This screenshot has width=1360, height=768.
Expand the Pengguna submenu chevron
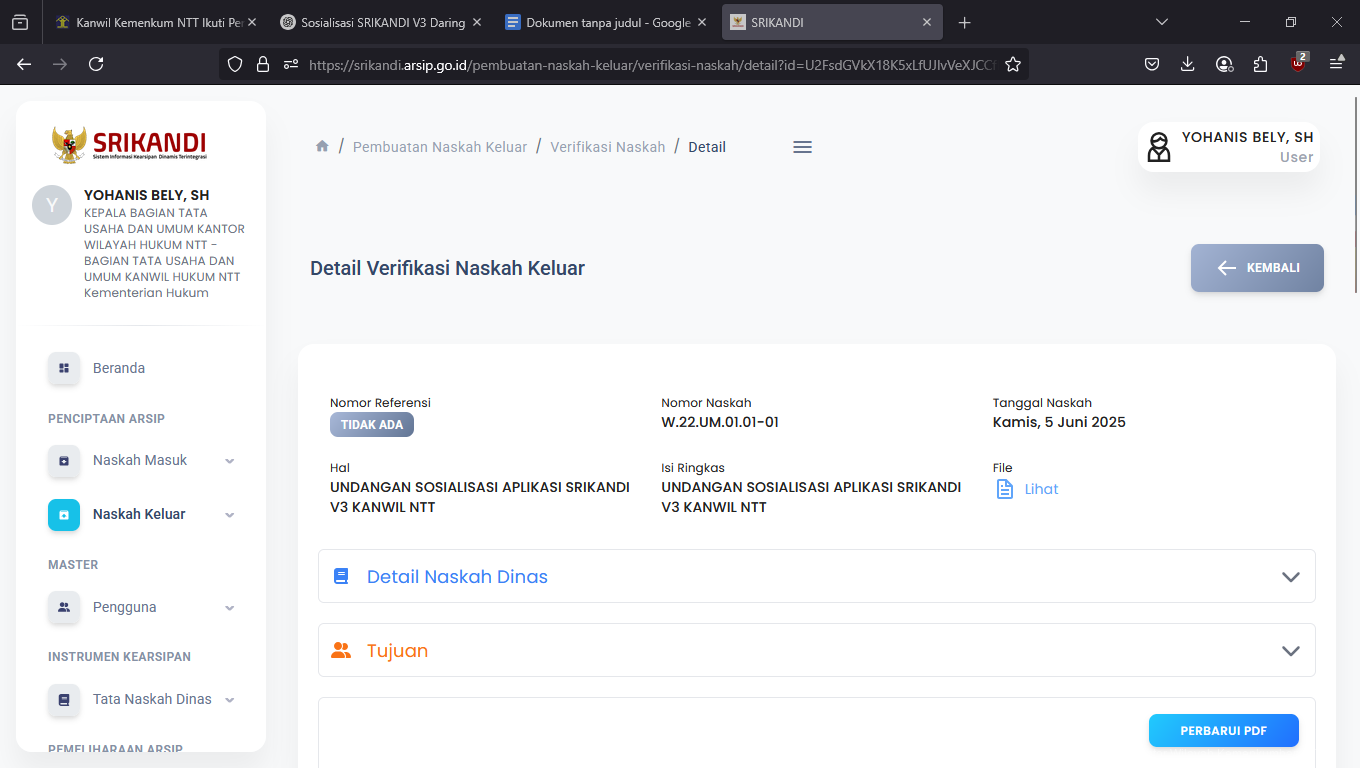230,608
